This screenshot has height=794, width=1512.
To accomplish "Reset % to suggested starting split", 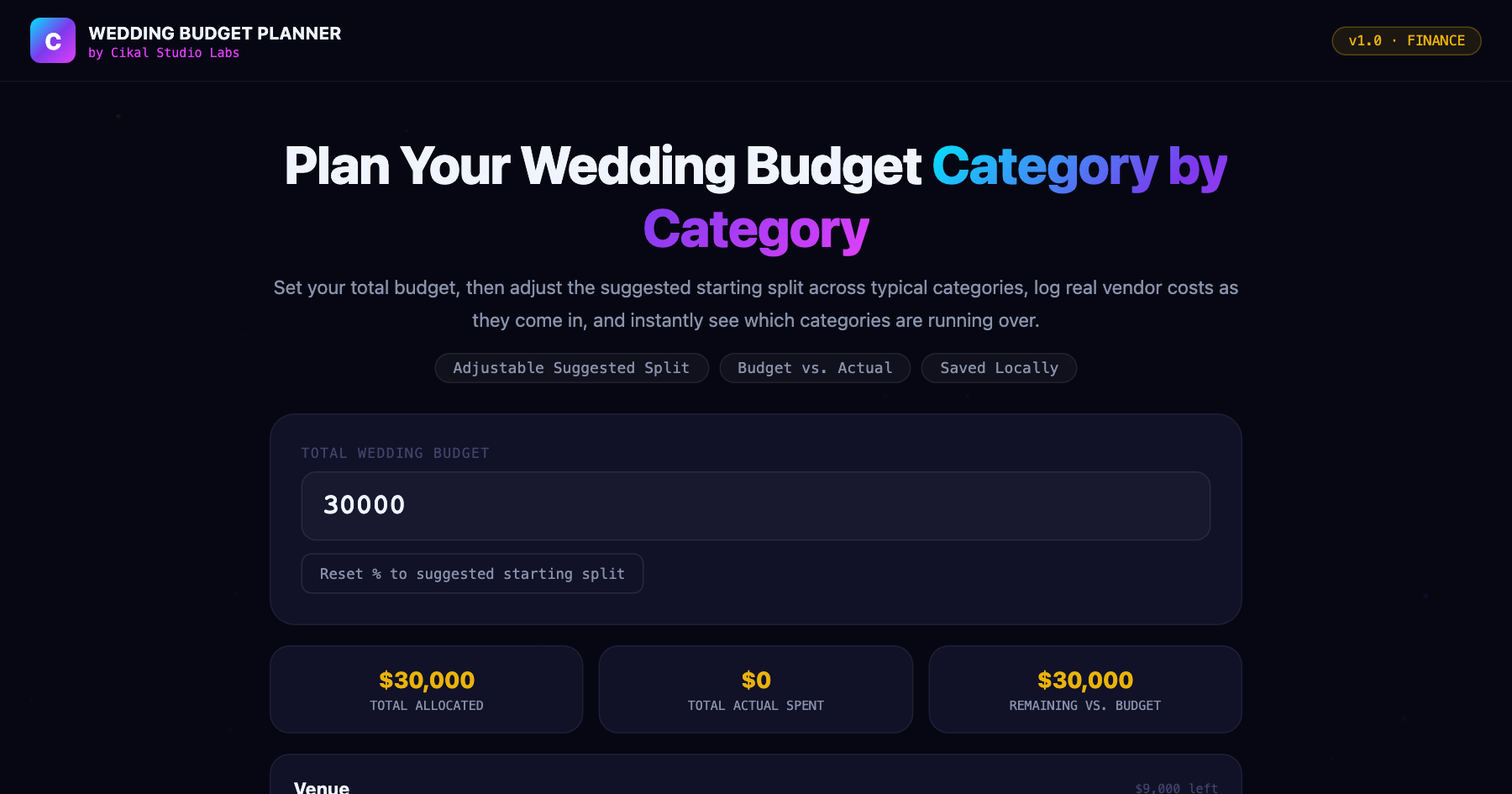I will pyautogui.click(x=472, y=574).
